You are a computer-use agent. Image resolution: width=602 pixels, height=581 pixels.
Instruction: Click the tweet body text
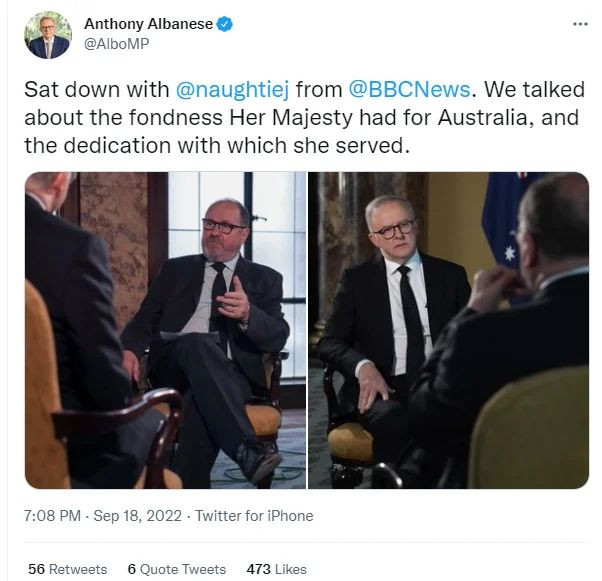(x=304, y=118)
